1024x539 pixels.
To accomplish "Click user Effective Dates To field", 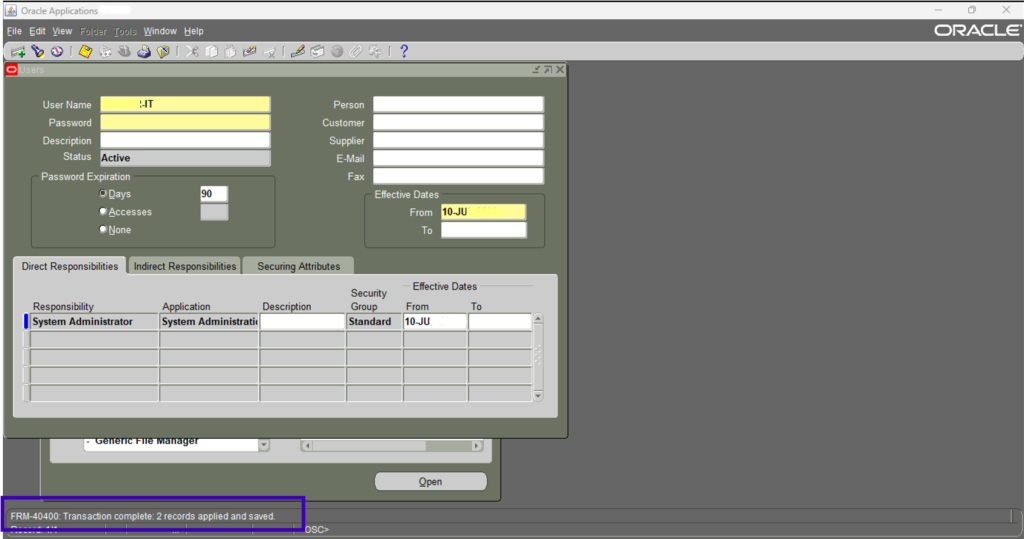I will click(483, 230).
